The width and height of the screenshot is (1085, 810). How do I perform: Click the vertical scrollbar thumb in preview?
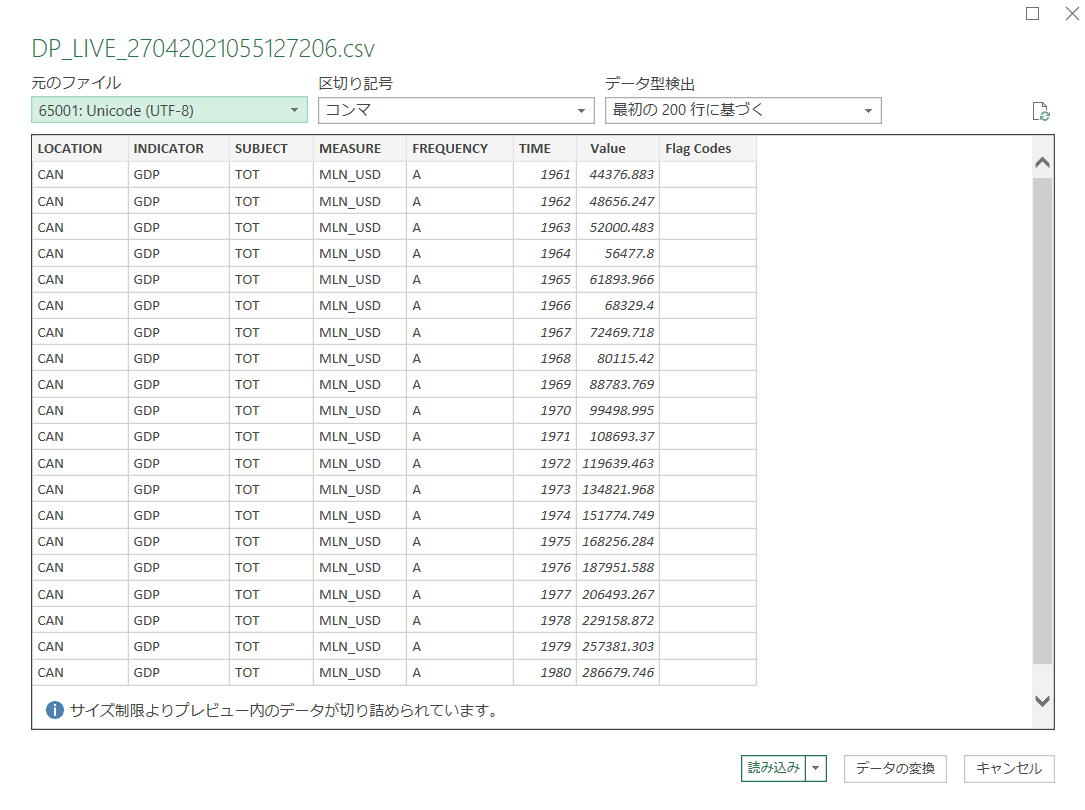pyautogui.click(x=1042, y=420)
